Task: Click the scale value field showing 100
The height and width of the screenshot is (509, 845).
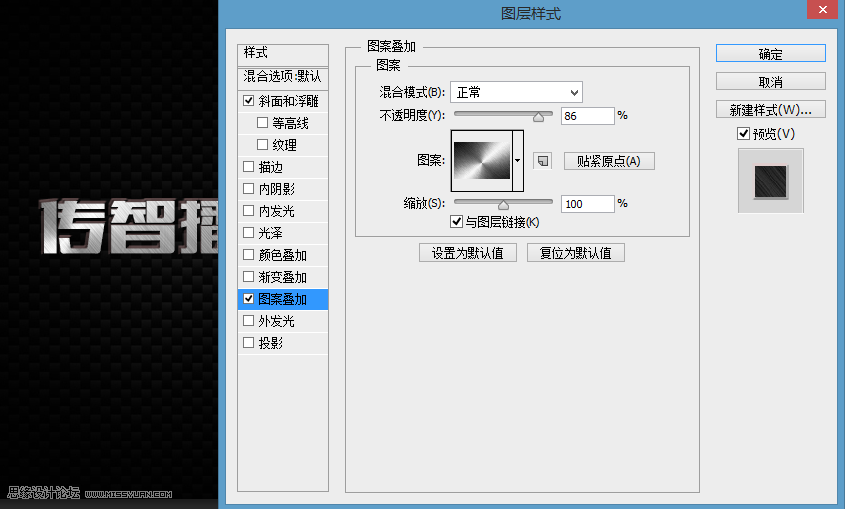Action: pos(587,204)
